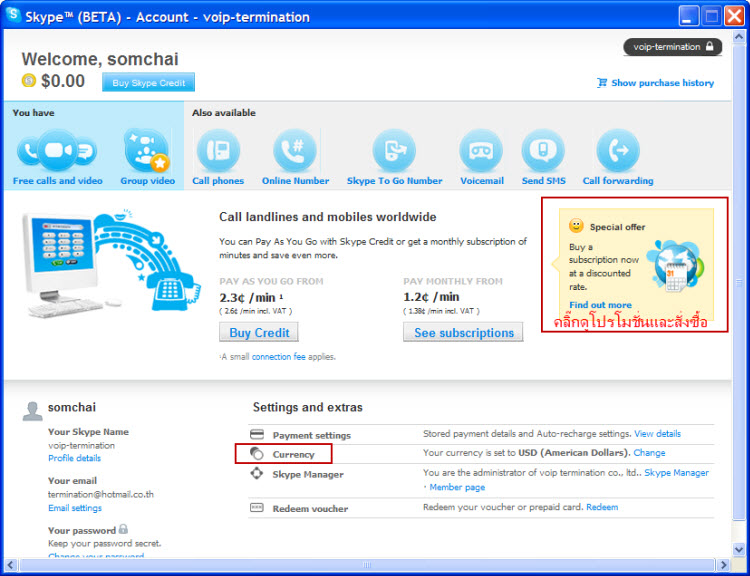Click the See subscriptions button
Viewport: 750px width, 576px height.
click(x=463, y=332)
